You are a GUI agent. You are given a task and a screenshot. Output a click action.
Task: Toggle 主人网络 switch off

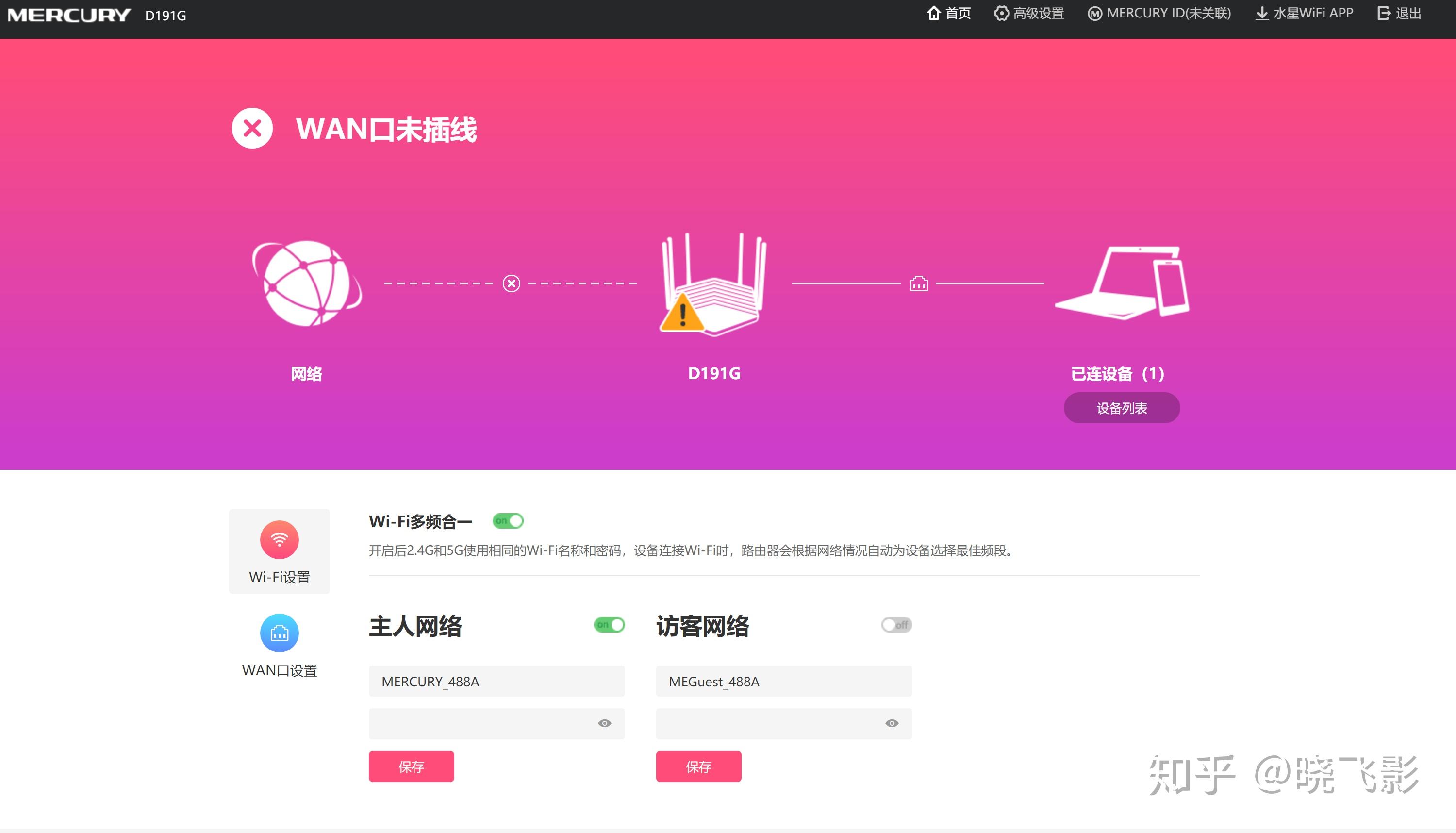610,625
